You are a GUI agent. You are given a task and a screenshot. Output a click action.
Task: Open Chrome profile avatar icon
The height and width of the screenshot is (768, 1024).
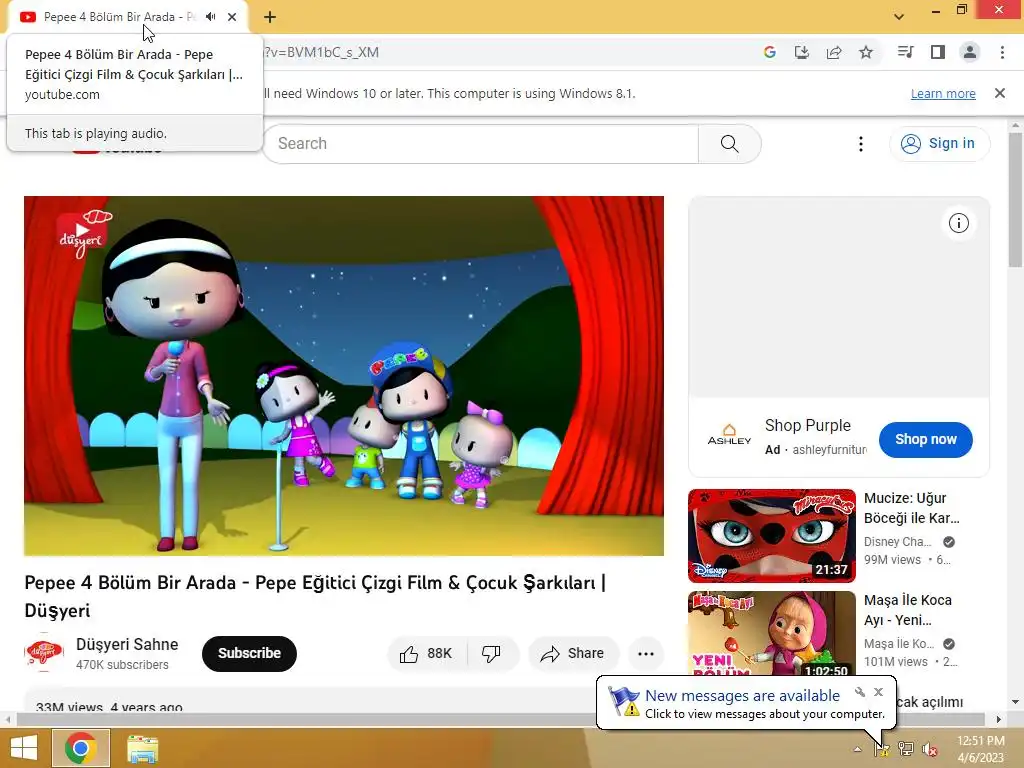[x=970, y=52]
